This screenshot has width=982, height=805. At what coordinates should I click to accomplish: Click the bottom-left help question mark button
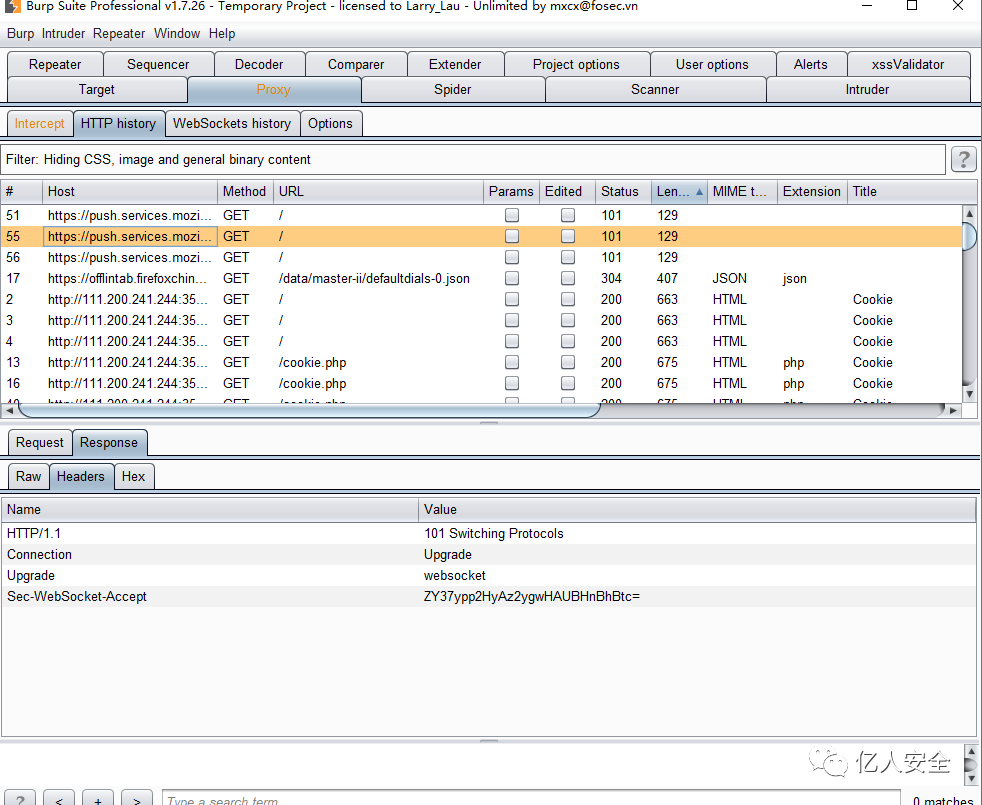click(20, 798)
